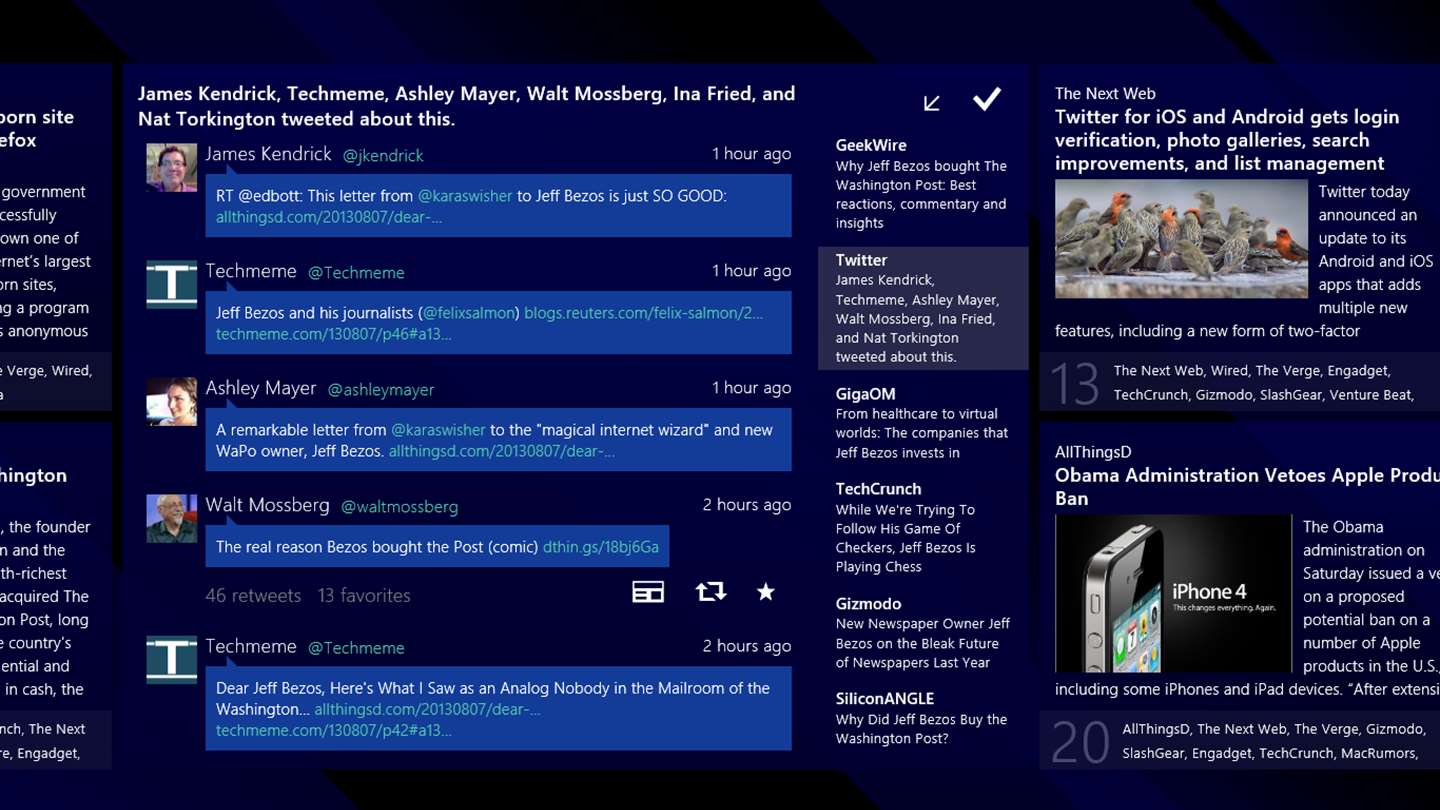Open James Kendrick's avatar

(172, 167)
